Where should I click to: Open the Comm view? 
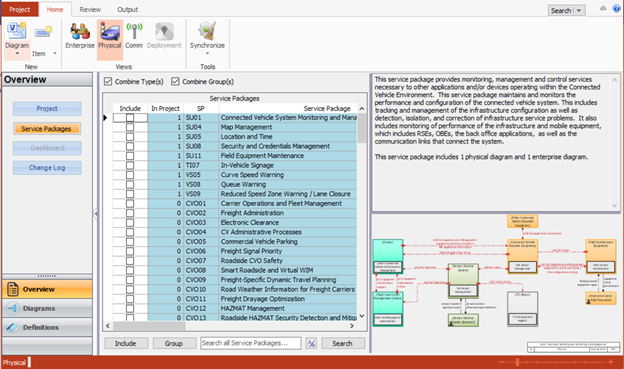tap(134, 36)
